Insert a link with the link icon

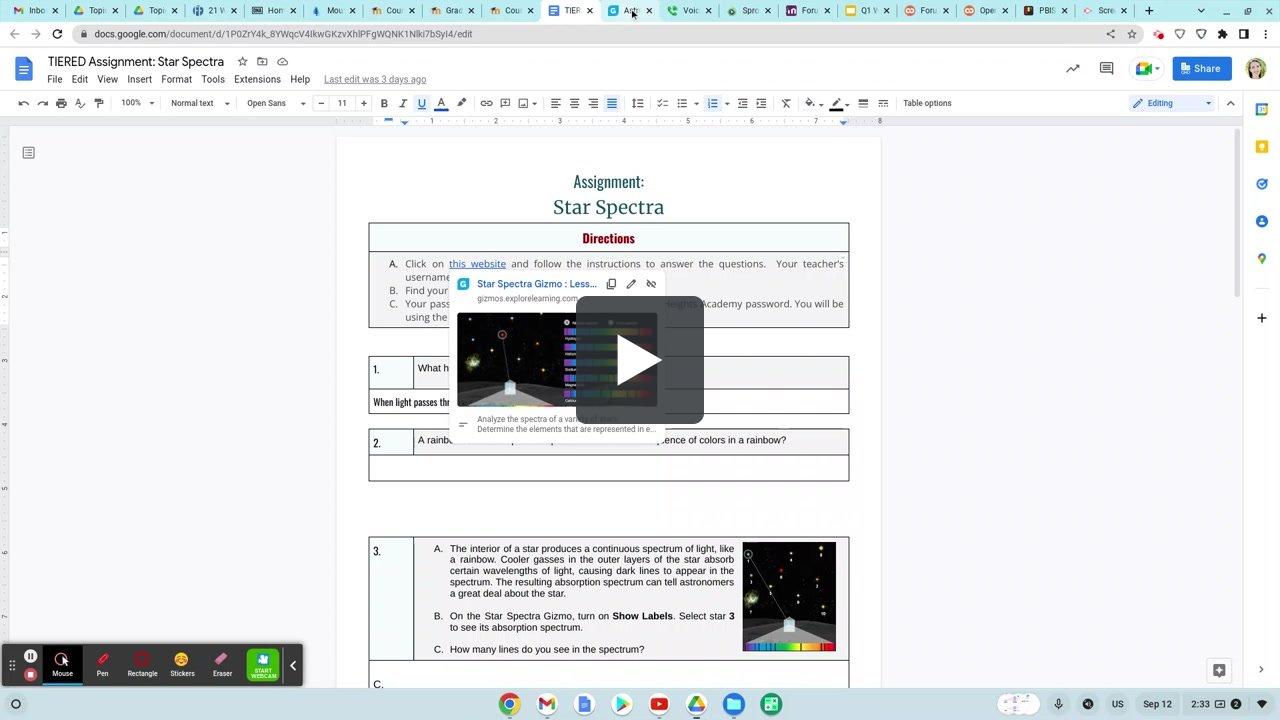(487, 103)
